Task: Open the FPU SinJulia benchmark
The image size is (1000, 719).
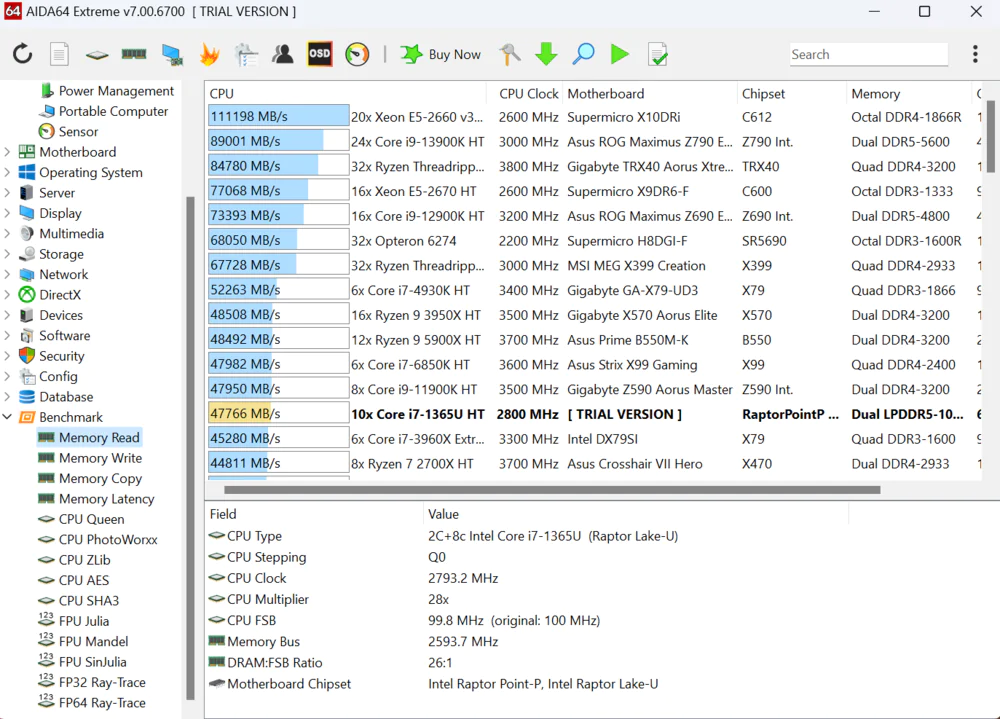Action: (82, 662)
